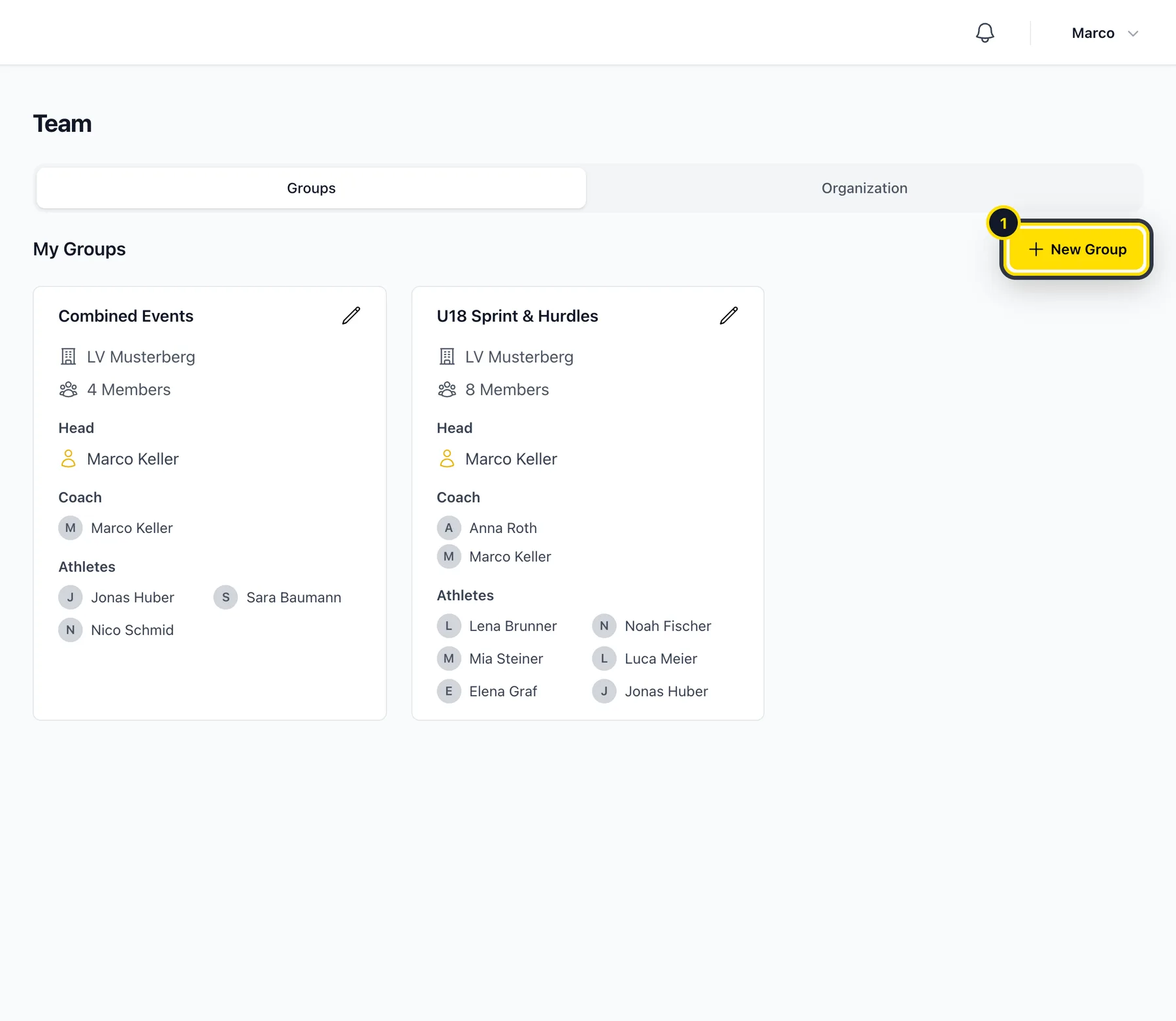This screenshot has height=1021, width=1176.
Task: Select Lena Brunner's L avatar
Action: click(x=449, y=626)
